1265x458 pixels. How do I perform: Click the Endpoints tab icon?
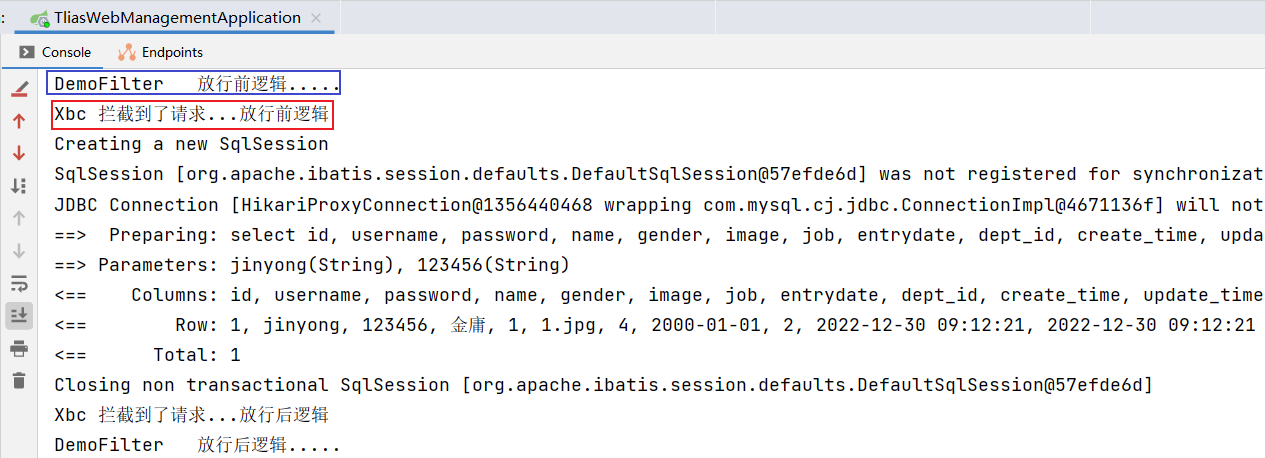[127, 52]
